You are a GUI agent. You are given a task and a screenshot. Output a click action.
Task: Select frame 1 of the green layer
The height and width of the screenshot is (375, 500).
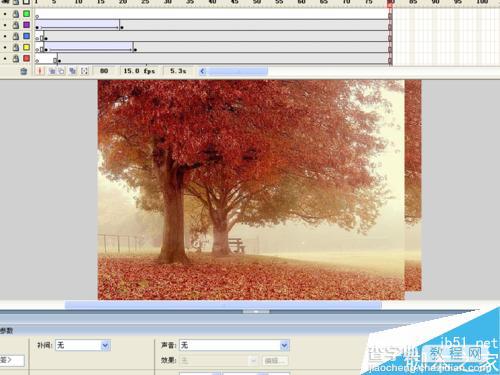(x=37, y=14)
